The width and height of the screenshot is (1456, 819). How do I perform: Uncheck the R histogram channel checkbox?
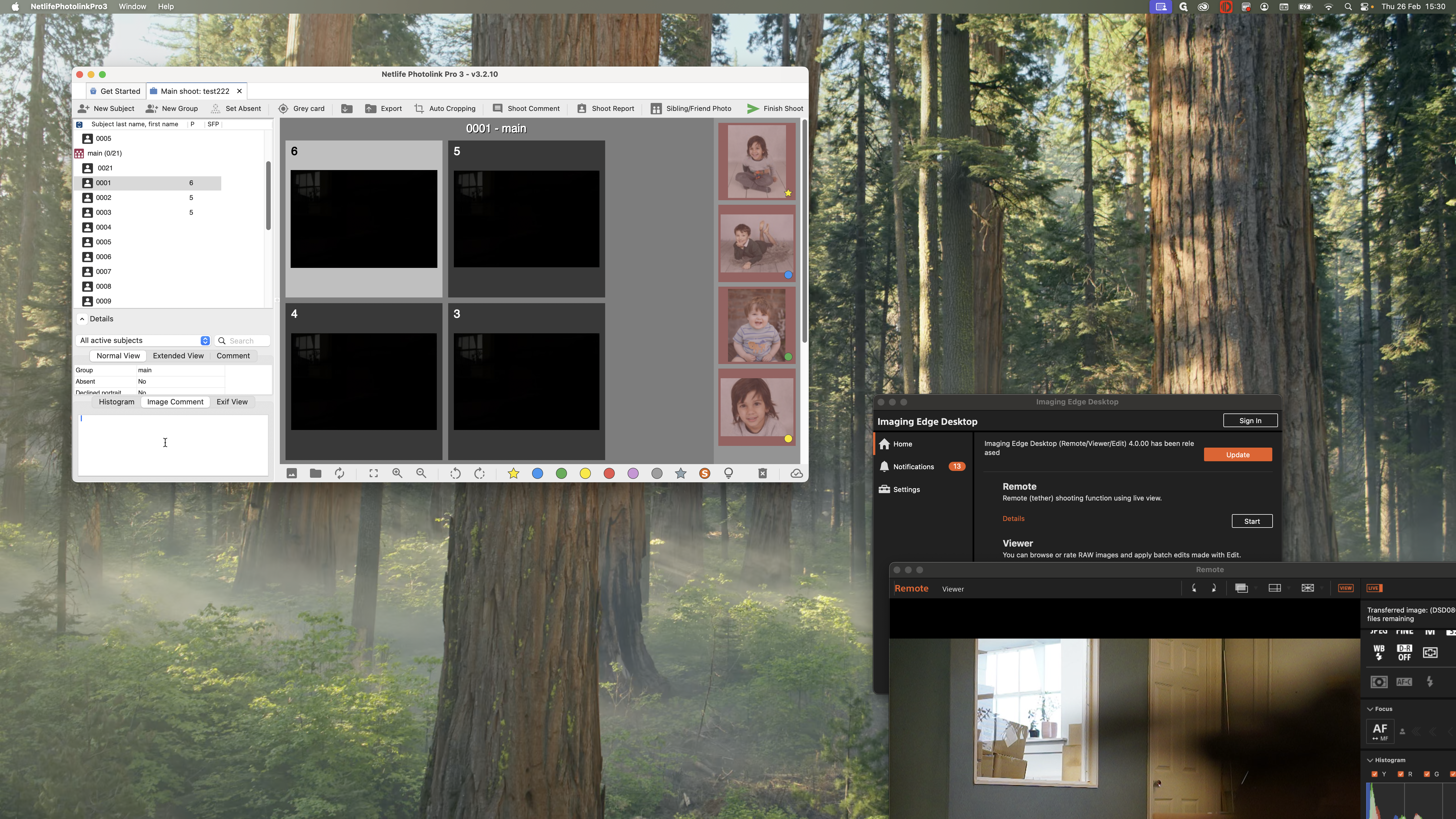[1401, 774]
